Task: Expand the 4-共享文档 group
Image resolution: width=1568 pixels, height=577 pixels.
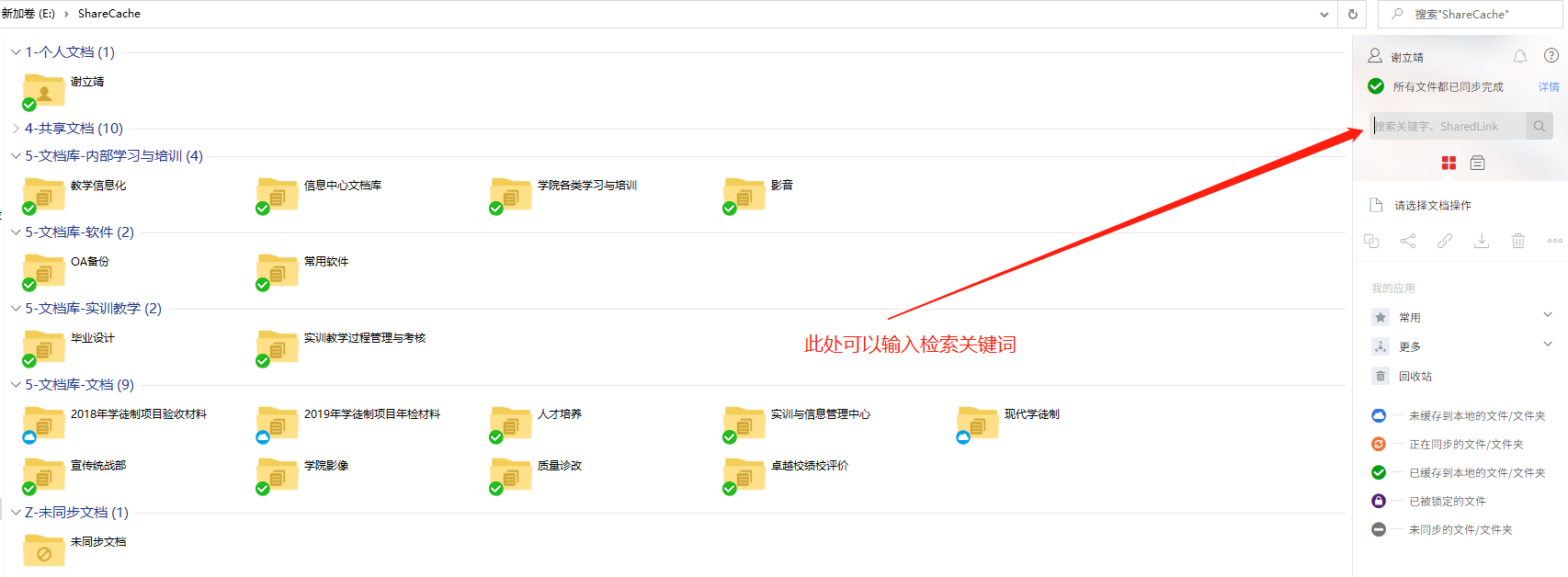Action: tap(16, 129)
